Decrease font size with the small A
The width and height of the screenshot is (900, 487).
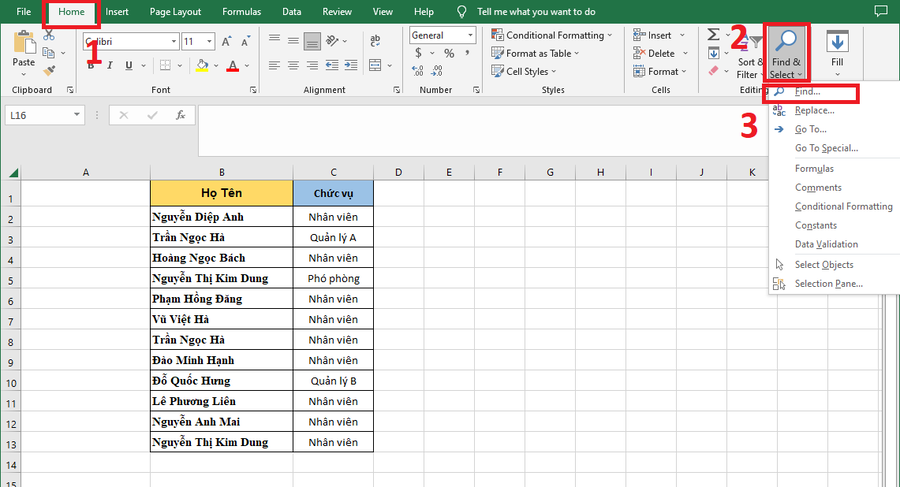[x=245, y=41]
